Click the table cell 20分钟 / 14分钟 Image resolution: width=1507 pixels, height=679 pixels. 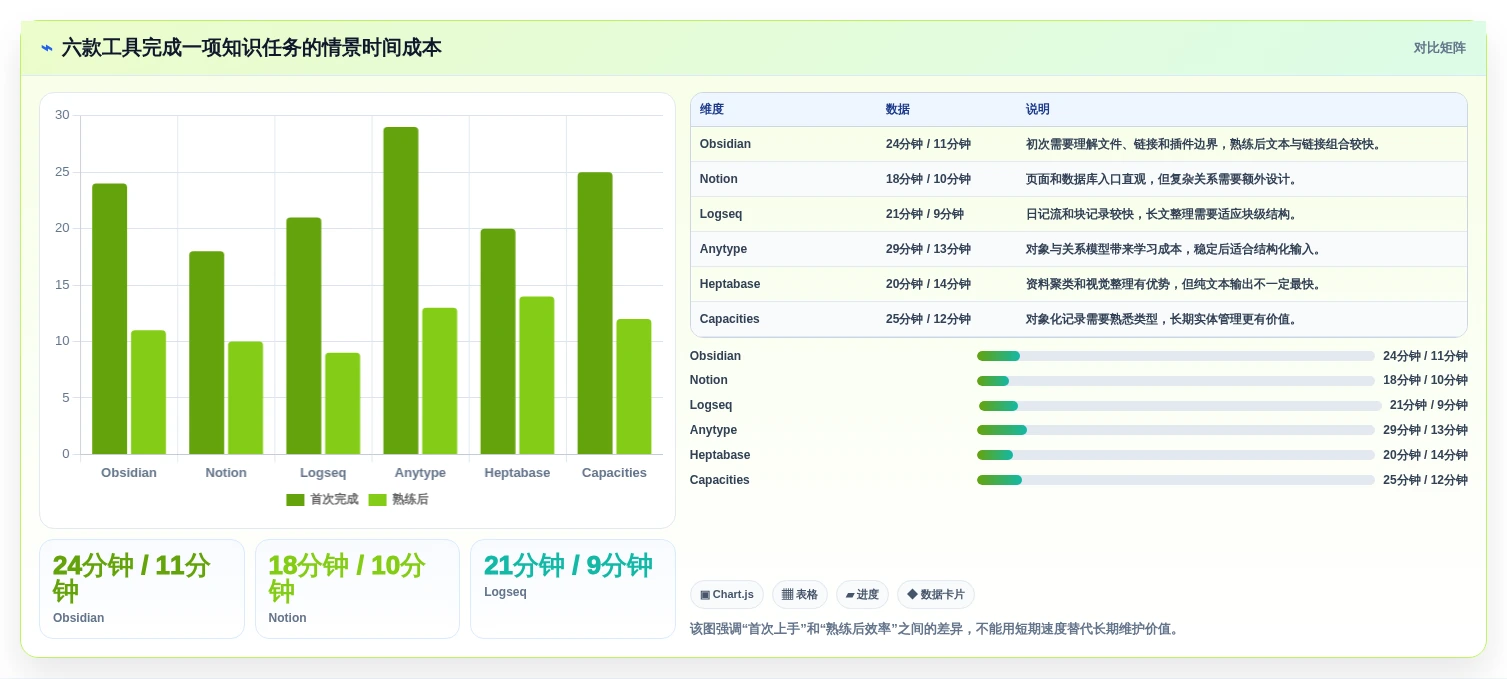[928, 284]
